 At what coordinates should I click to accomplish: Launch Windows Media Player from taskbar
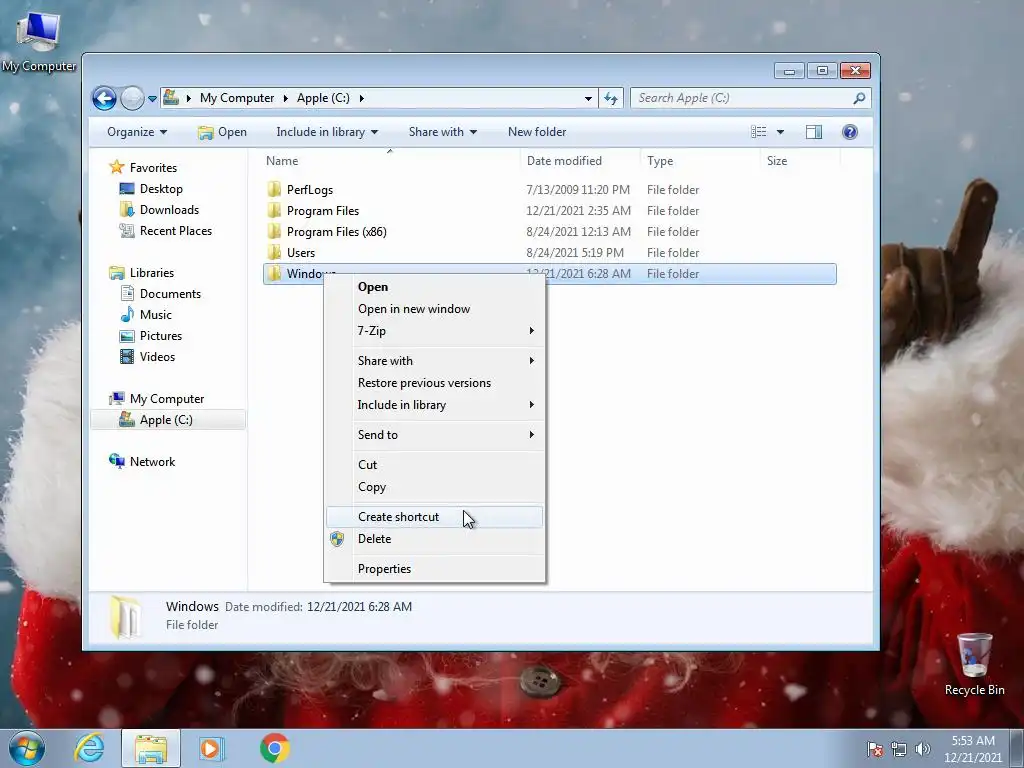coord(211,748)
